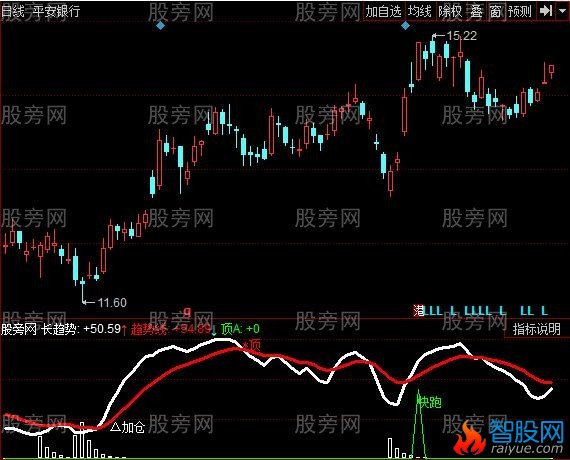Open the 预测 forecast tool
This screenshot has width=570, height=460.
[520, 12]
